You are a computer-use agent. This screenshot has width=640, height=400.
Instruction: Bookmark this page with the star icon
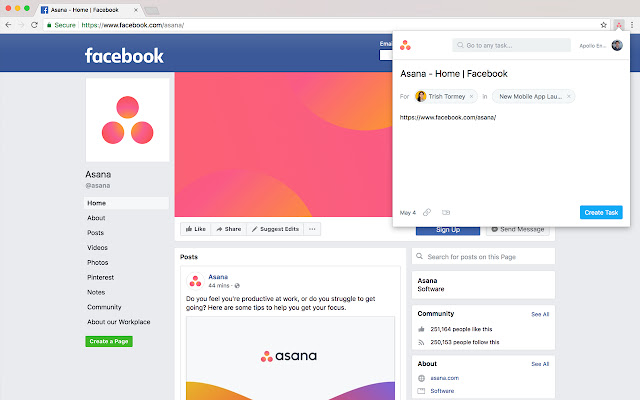pyautogui.click(x=604, y=25)
